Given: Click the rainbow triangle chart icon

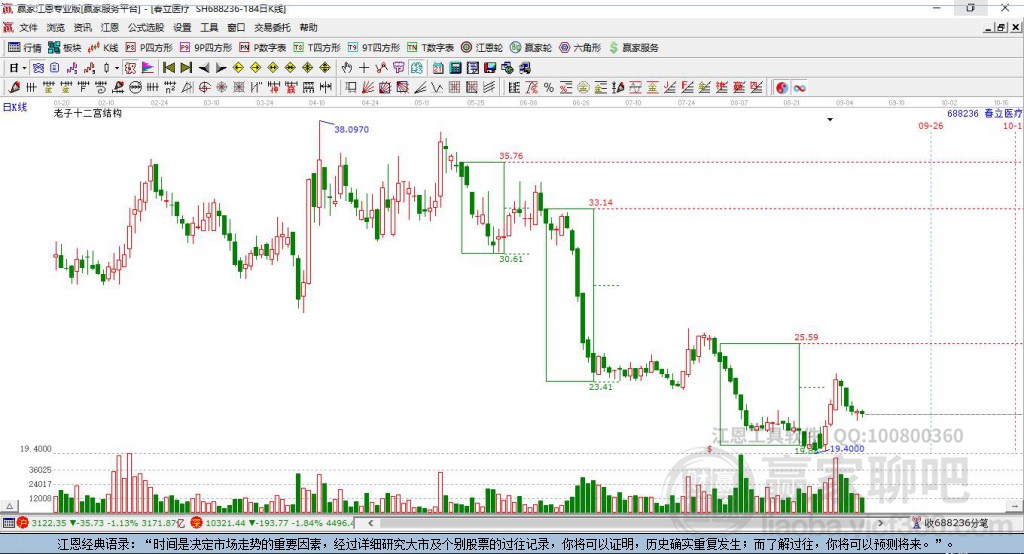Looking at the screenshot, I should 148,68.
